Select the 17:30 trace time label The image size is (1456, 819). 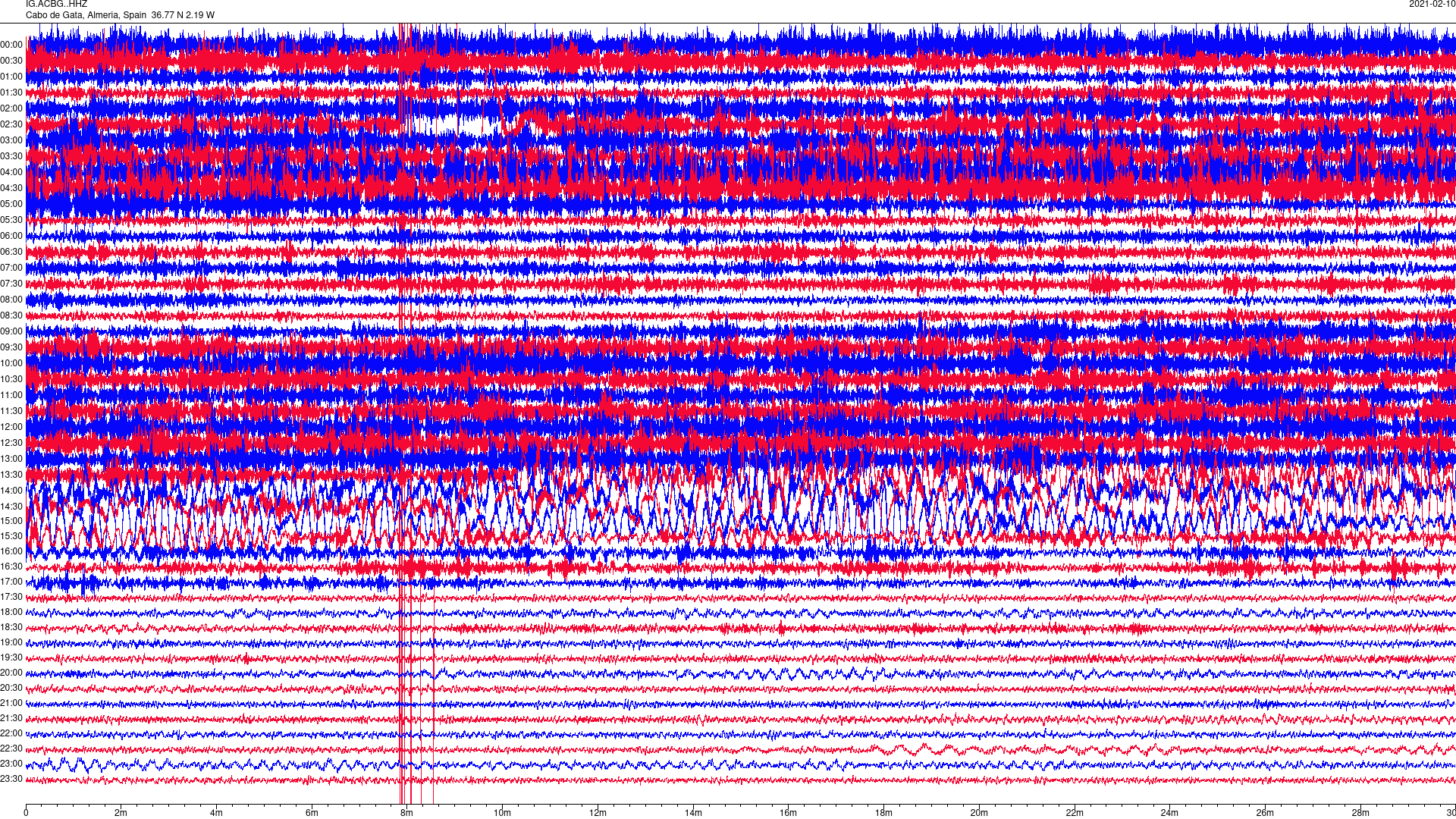tap(11, 597)
